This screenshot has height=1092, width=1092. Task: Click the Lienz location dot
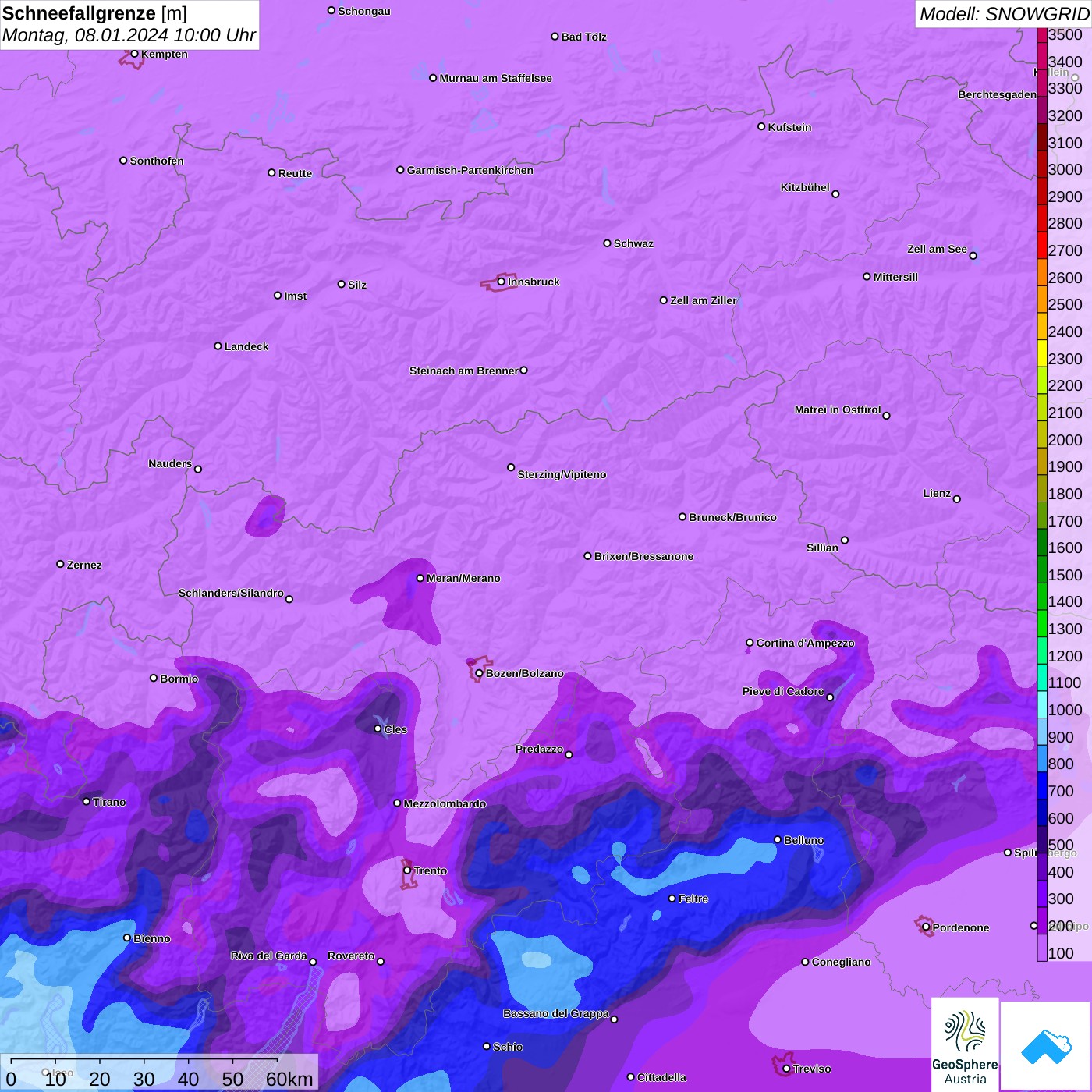point(957,499)
